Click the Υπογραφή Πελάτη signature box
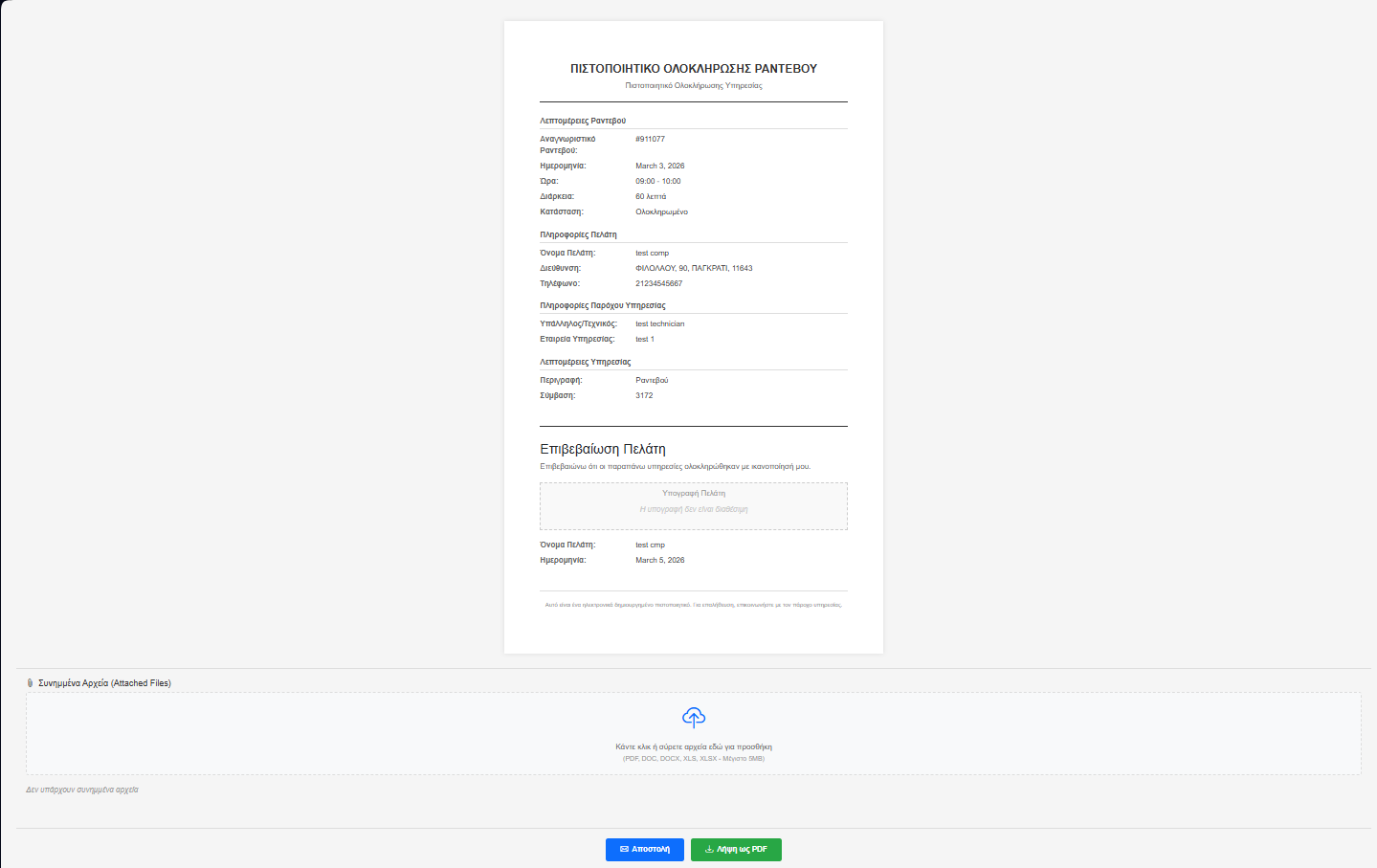Screen dimensions: 1377x868 tap(693, 505)
